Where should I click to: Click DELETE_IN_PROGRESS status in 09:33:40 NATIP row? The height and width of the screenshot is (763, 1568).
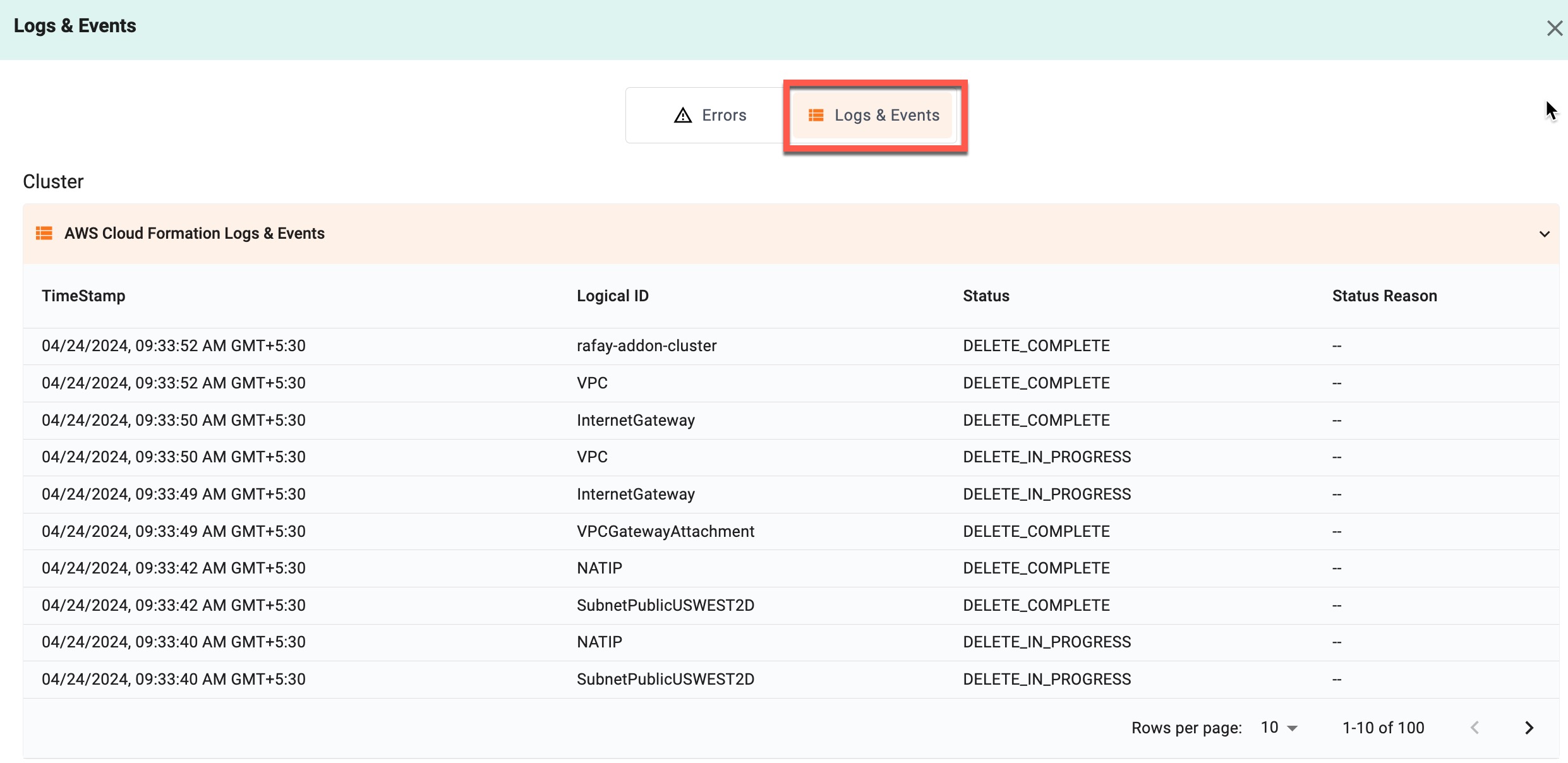click(1047, 642)
